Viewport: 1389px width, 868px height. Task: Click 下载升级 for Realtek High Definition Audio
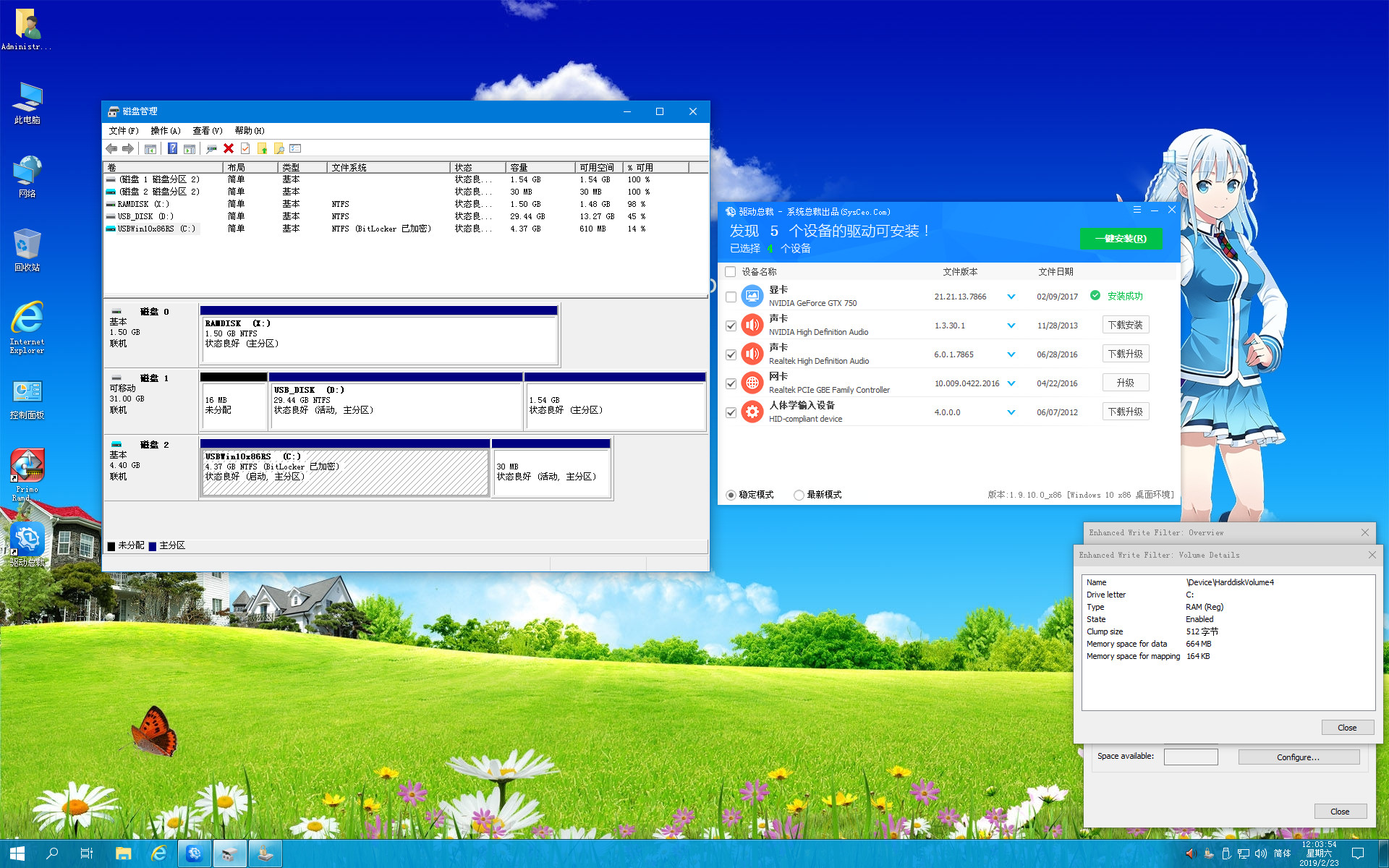[x=1126, y=354]
